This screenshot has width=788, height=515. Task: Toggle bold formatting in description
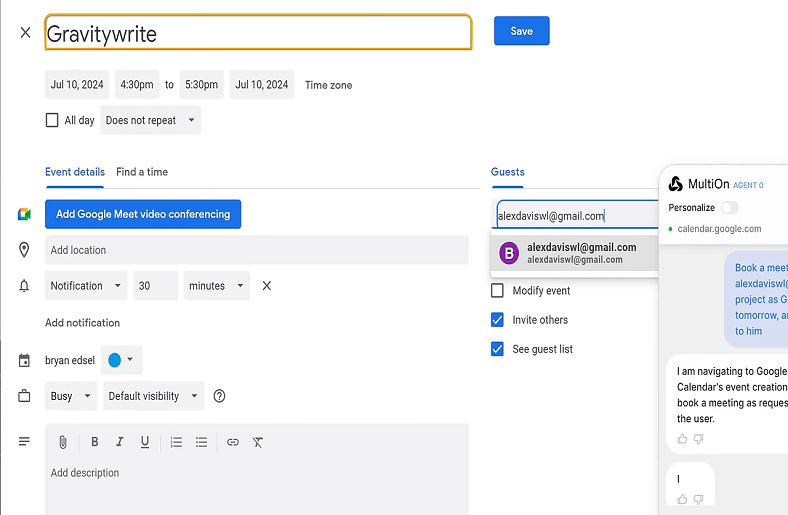94,442
